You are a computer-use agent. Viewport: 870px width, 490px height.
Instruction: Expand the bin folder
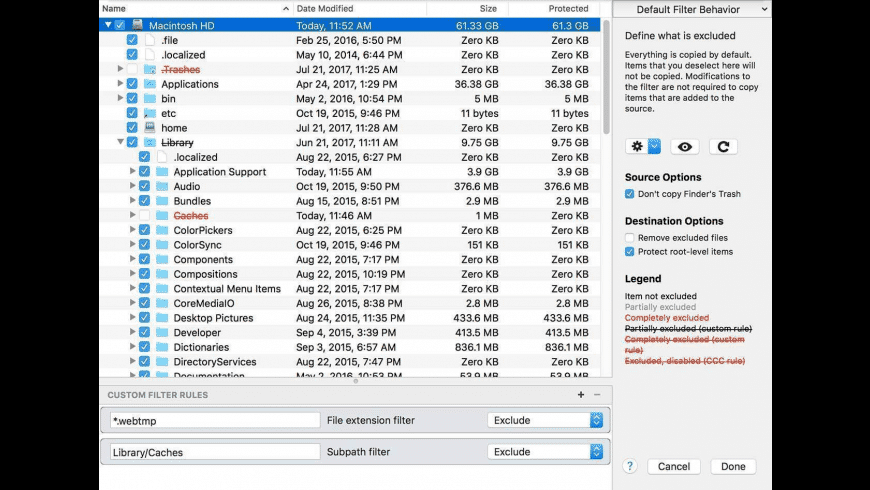(120, 98)
